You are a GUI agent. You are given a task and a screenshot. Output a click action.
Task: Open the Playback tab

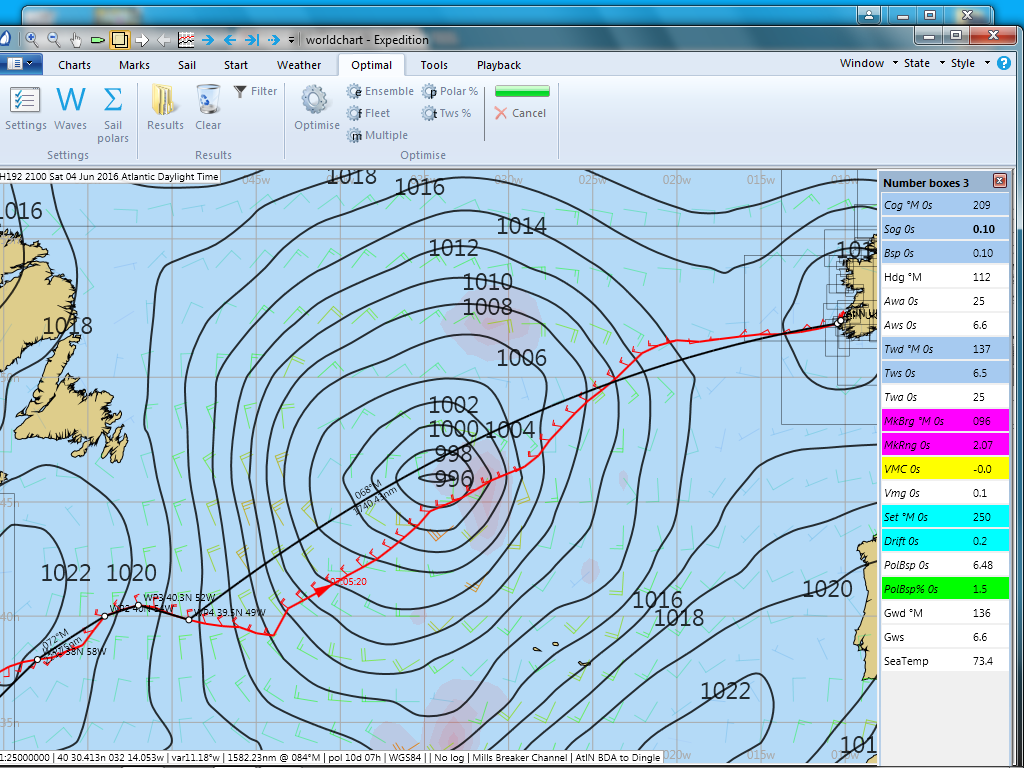pyautogui.click(x=498, y=63)
